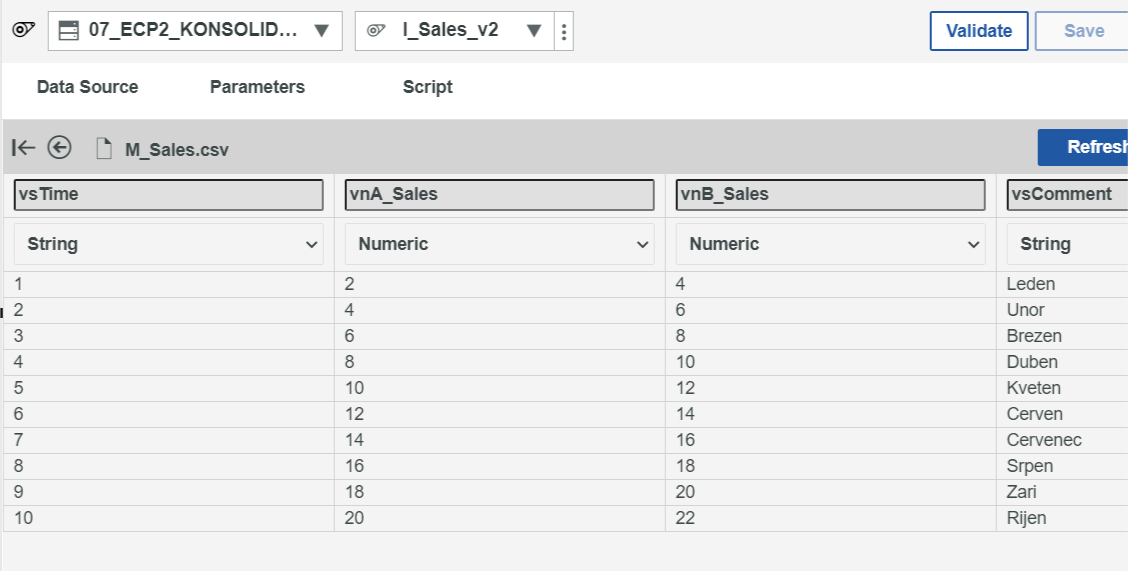Screen dimensions: 1128x571
Task: Select the comment cell 'Brezen'
Action: (1062, 336)
